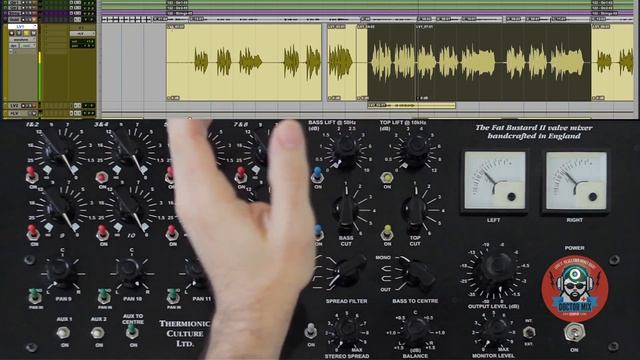640x360 pixels.
Task: Flip the yellow ON switch beside Top Cut
Action: point(387,233)
